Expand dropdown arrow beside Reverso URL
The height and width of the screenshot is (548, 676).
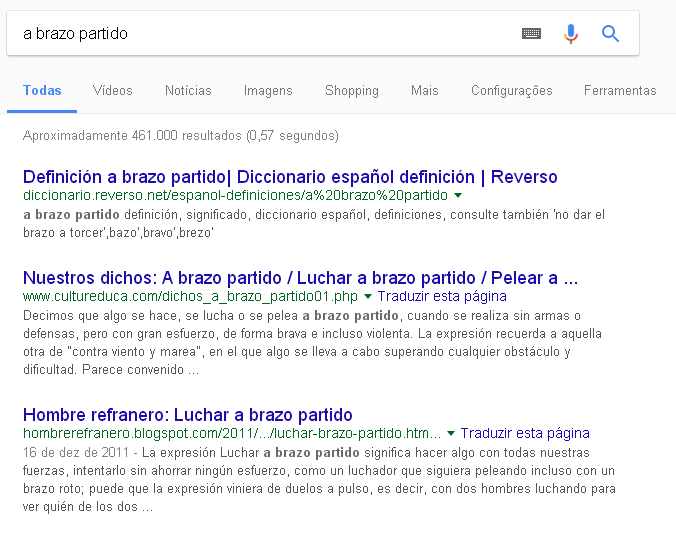458,195
